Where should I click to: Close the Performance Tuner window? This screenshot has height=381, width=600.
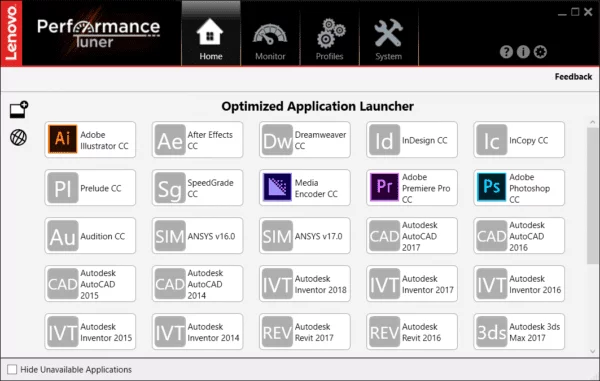588,12
